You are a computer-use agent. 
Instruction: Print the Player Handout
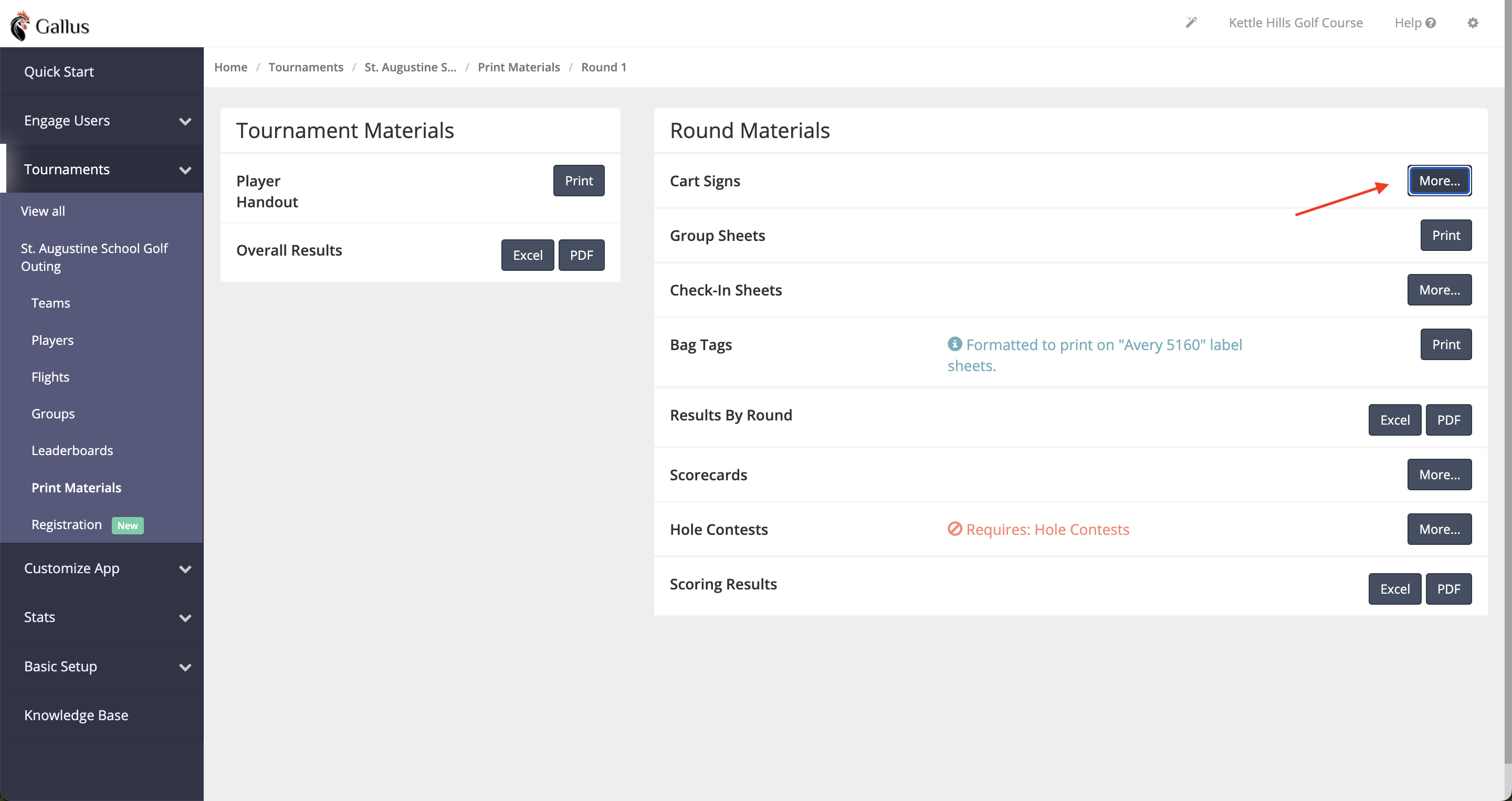click(578, 181)
